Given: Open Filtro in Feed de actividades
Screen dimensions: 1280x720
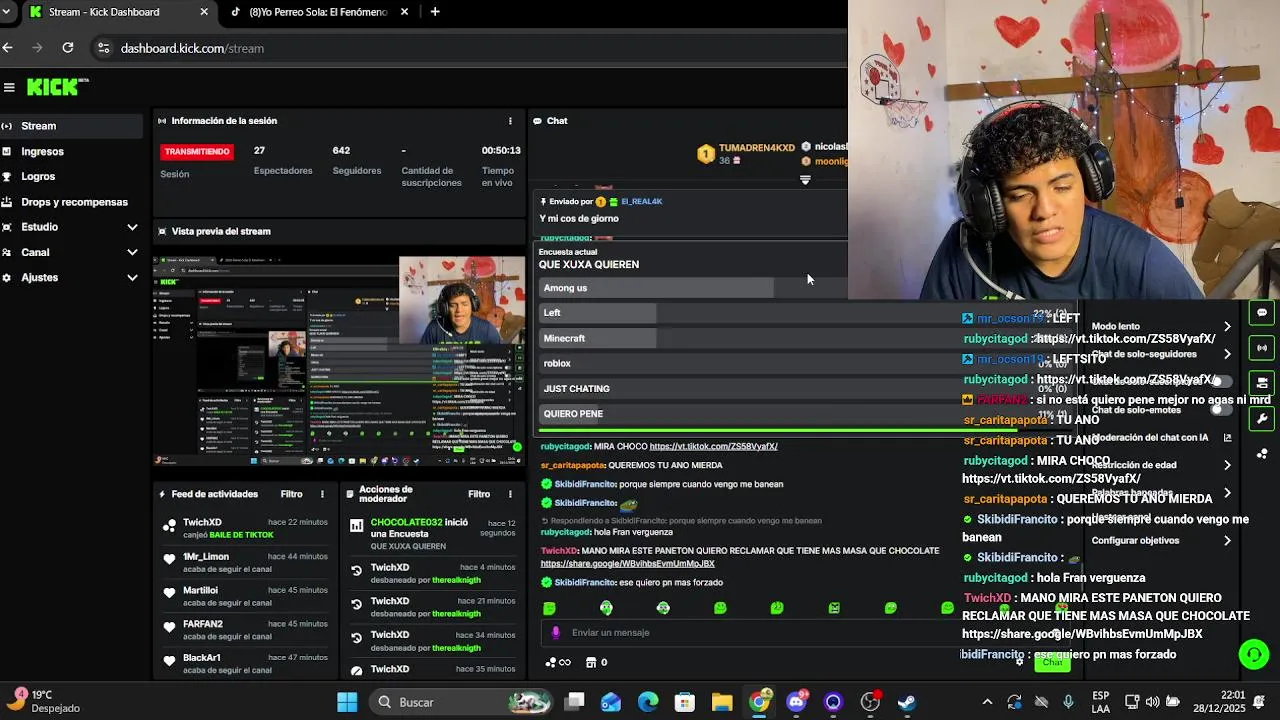Looking at the screenshot, I should [x=291, y=494].
